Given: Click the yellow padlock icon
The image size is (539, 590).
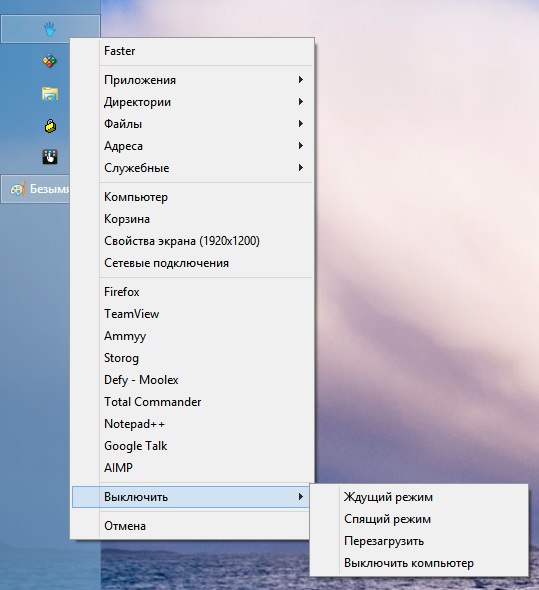Looking at the screenshot, I should [x=50, y=126].
